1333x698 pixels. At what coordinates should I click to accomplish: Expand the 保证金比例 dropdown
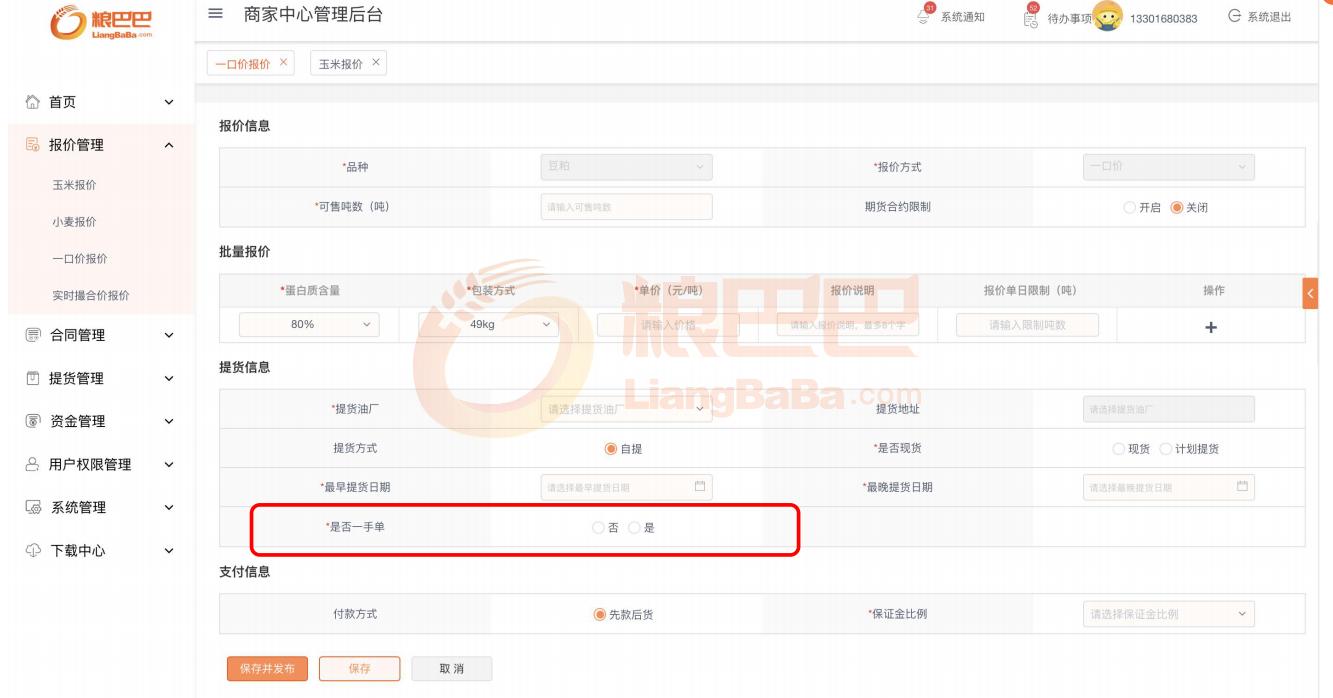point(1168,614)
